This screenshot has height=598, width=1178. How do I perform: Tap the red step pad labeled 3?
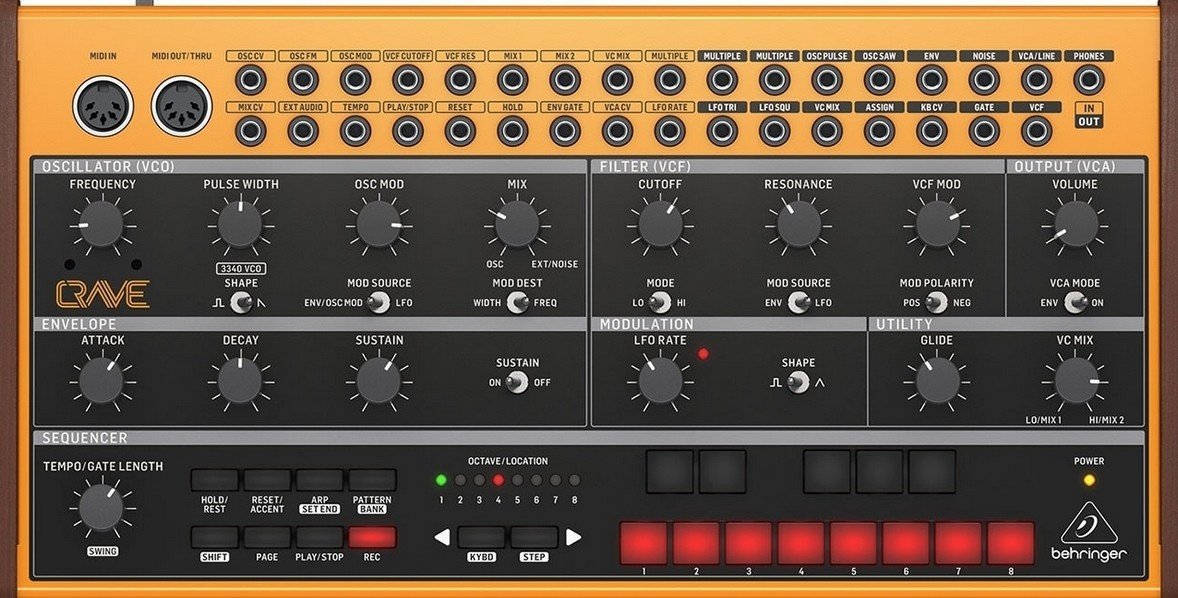click(x=748, y=544)
